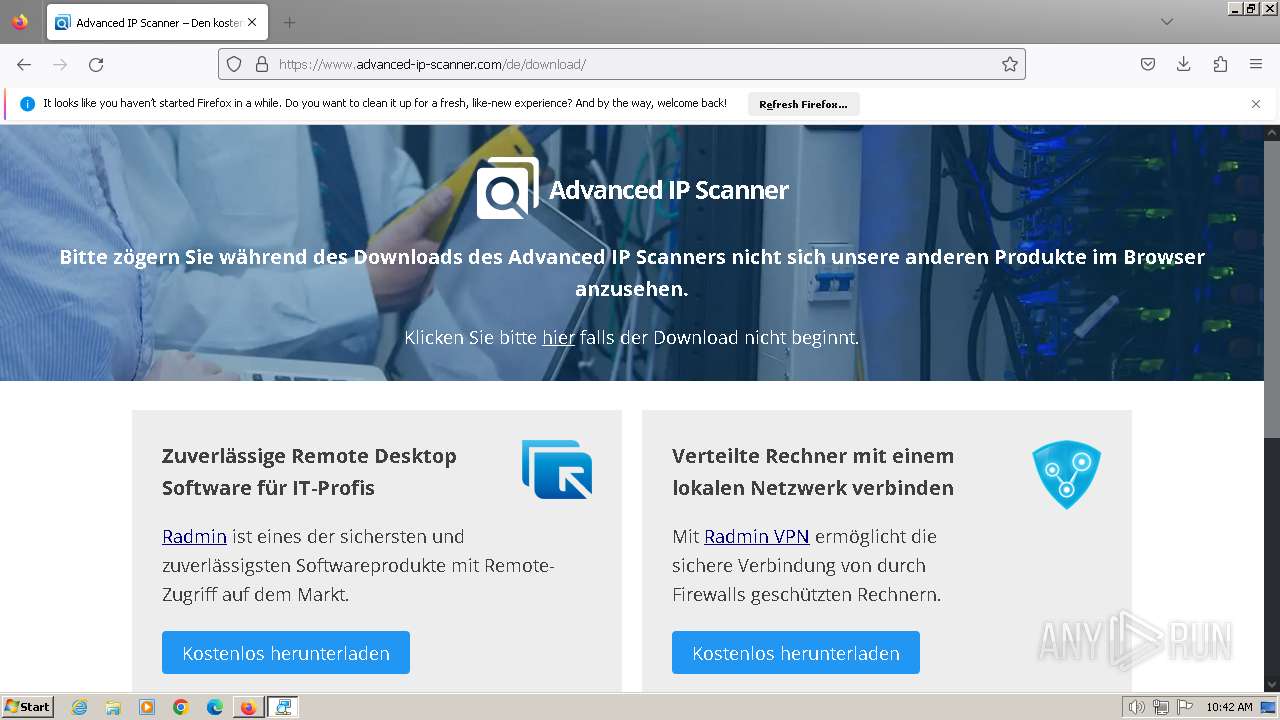
Task: Go forward with the browser arrow
Action: 60,64
